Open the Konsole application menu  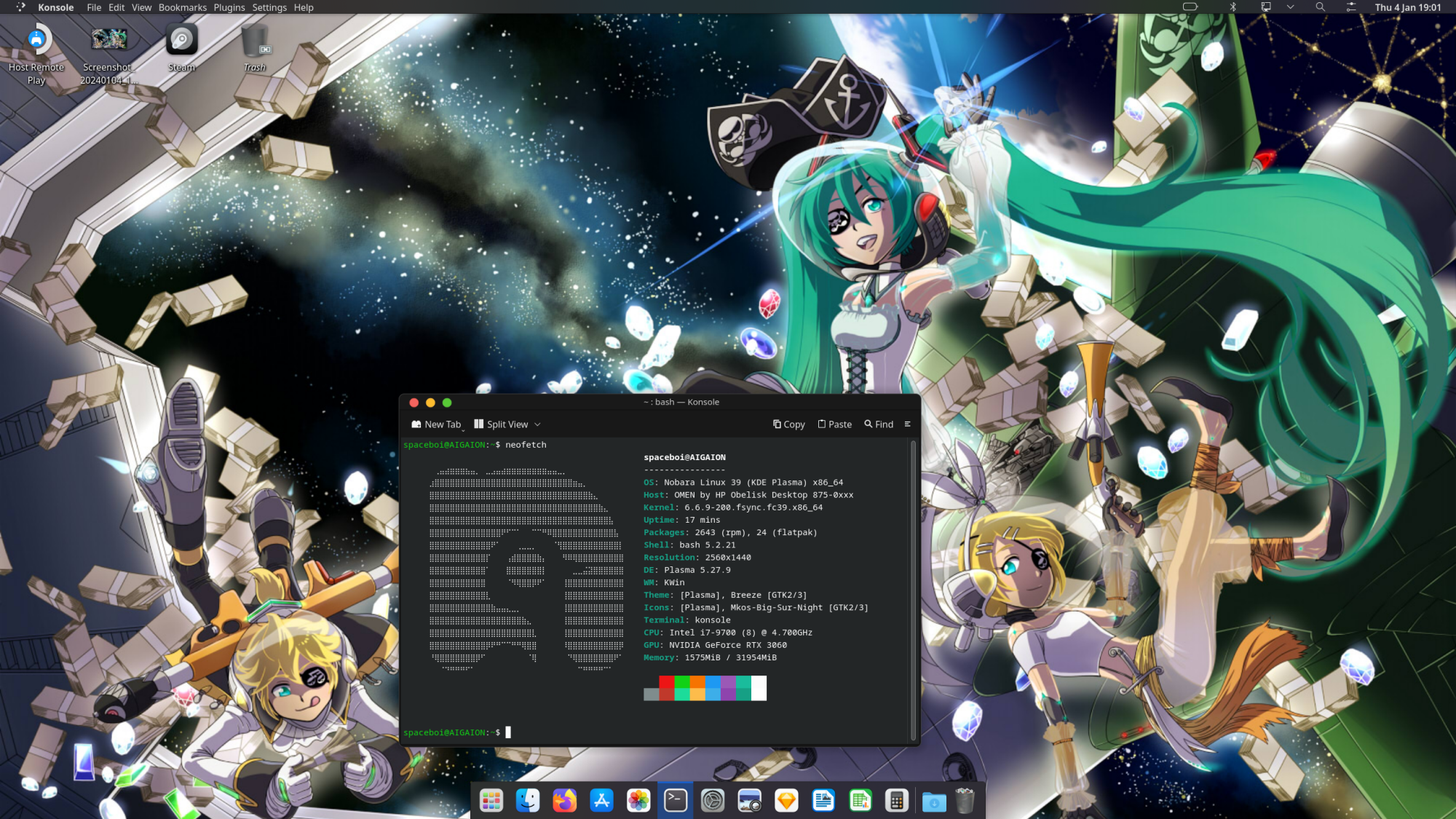[x=56, y=7]
